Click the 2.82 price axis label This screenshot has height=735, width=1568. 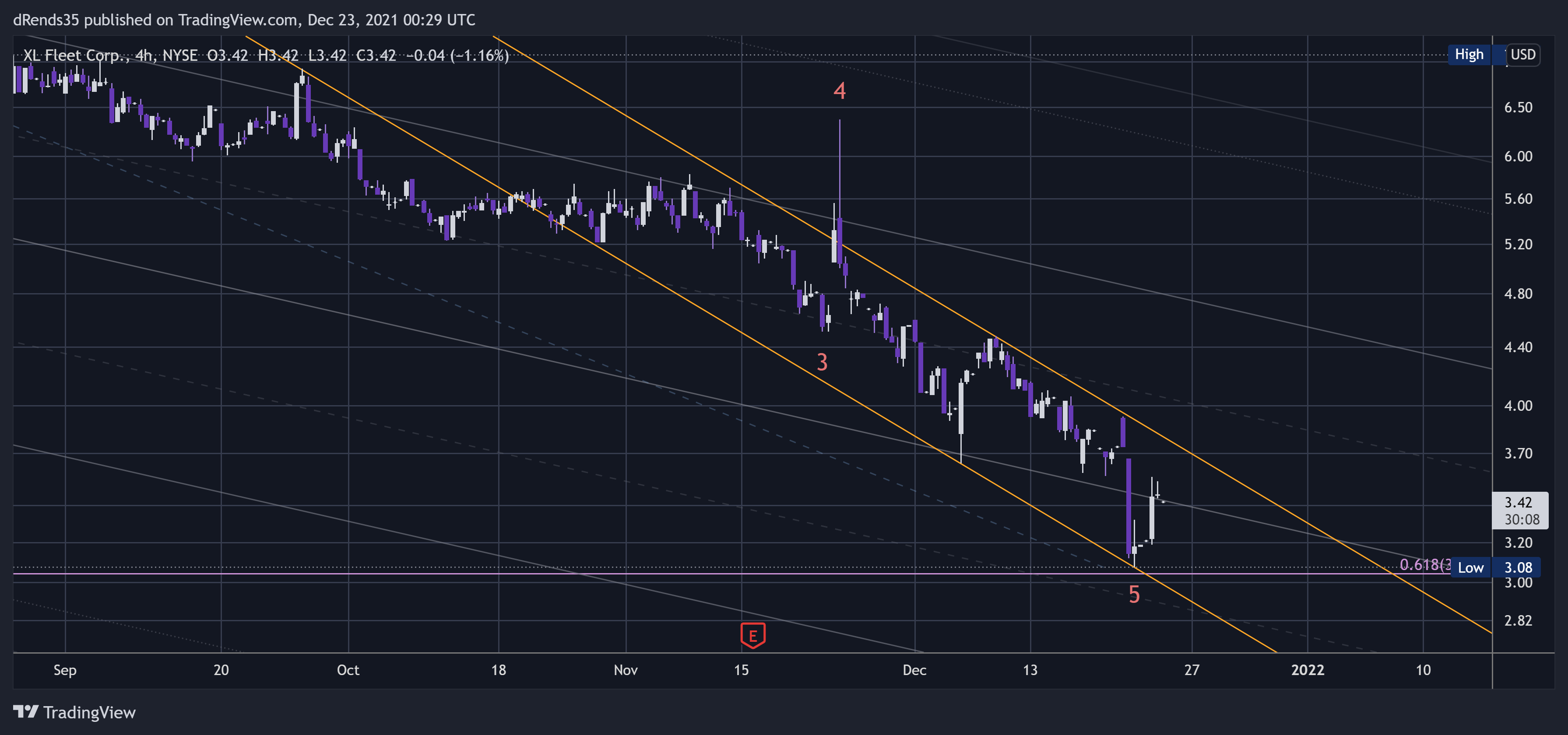[1518, 621]
